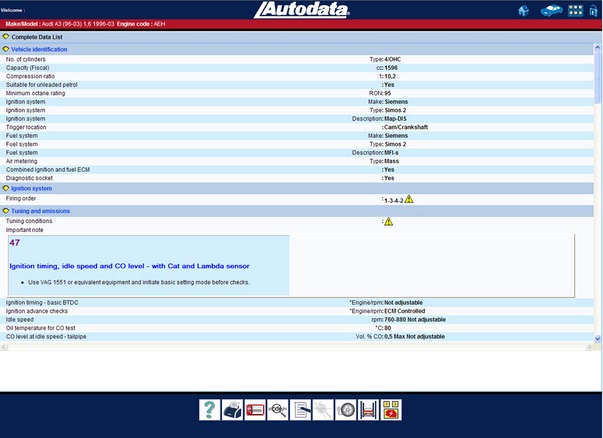Screen dimensions: 603x438
Task: Click the 'Air metering' row label
Action: coord(22,161)
